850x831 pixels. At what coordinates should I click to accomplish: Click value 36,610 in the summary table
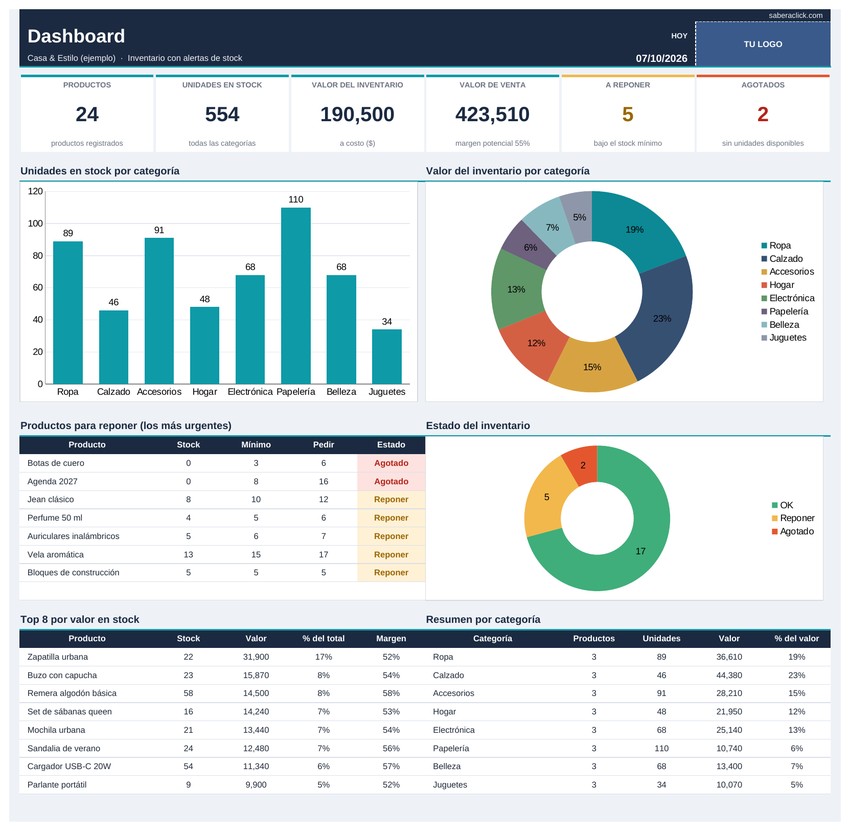tap(729, 657)
